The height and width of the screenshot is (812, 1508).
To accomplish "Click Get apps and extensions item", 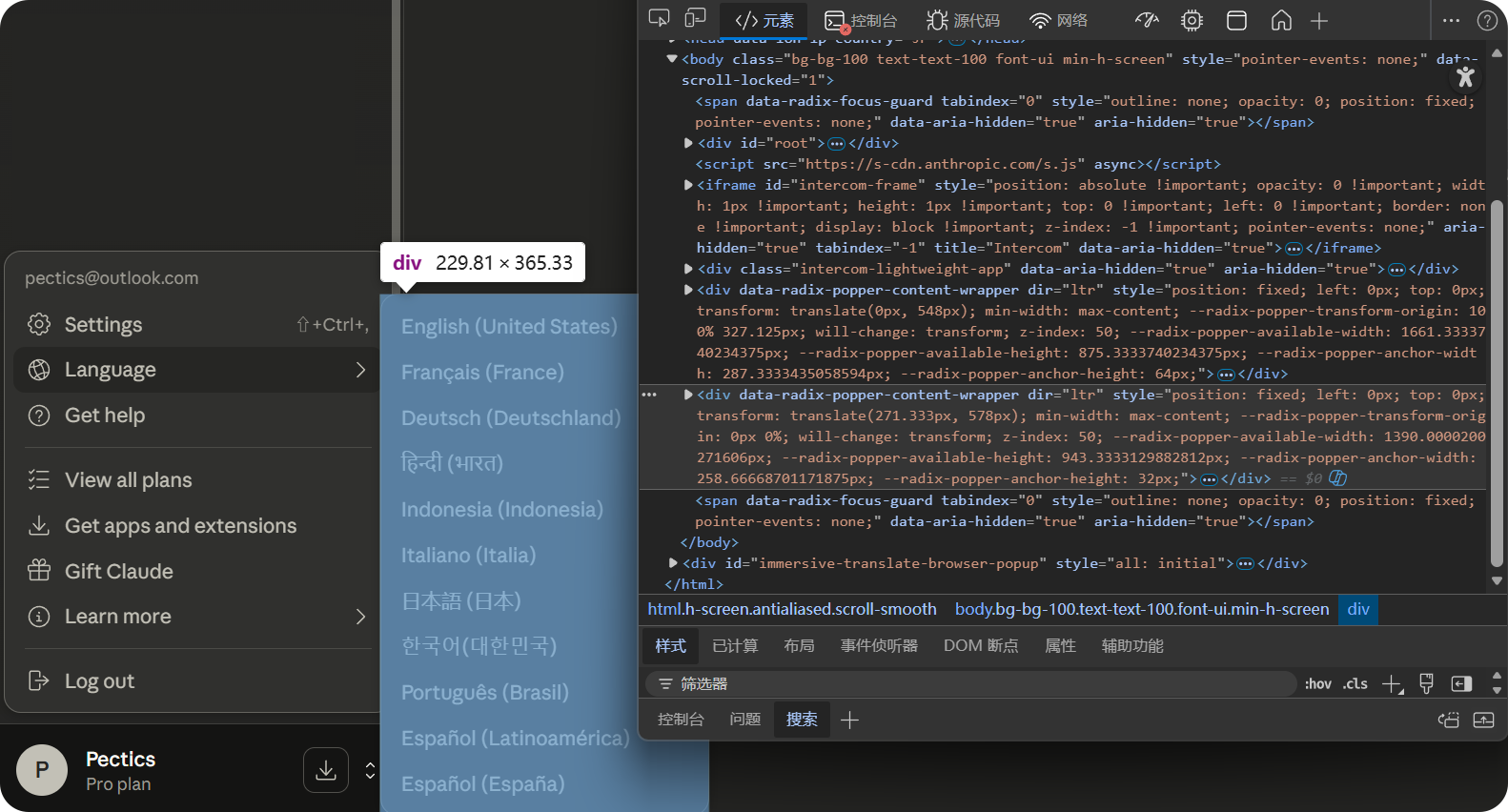I will point(195,526).
